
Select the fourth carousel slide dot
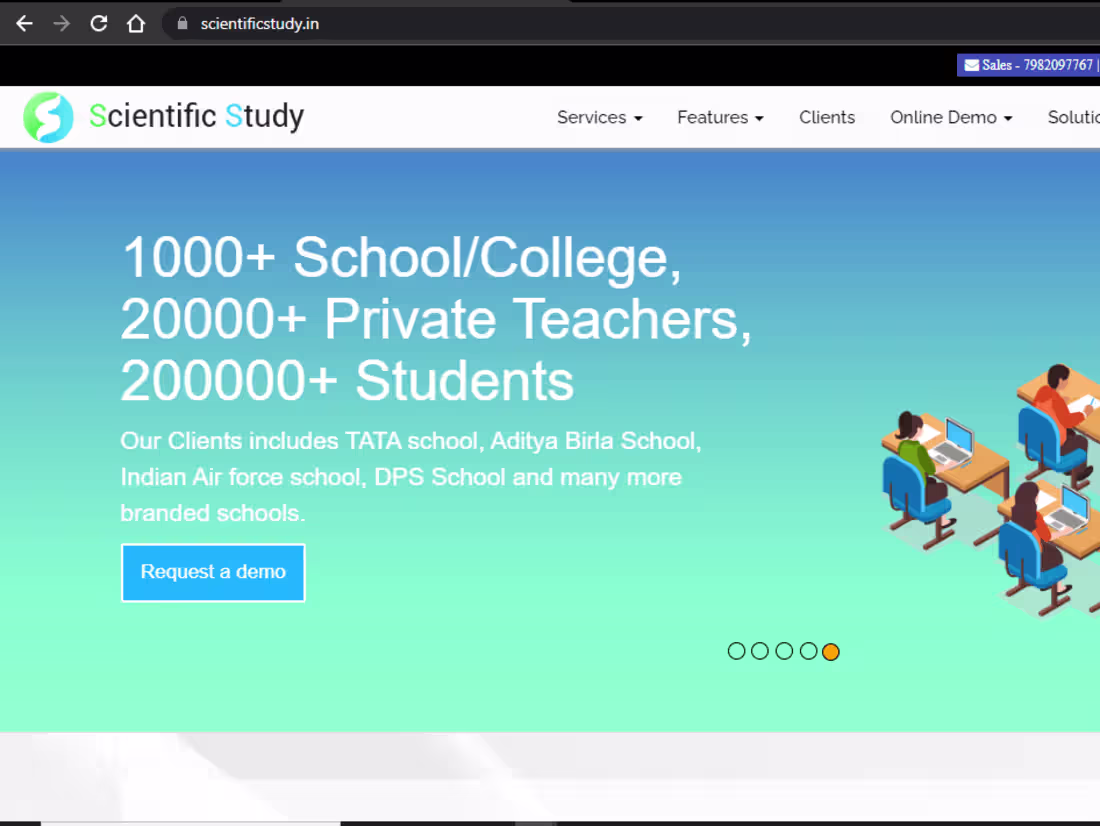click(808, 651)
